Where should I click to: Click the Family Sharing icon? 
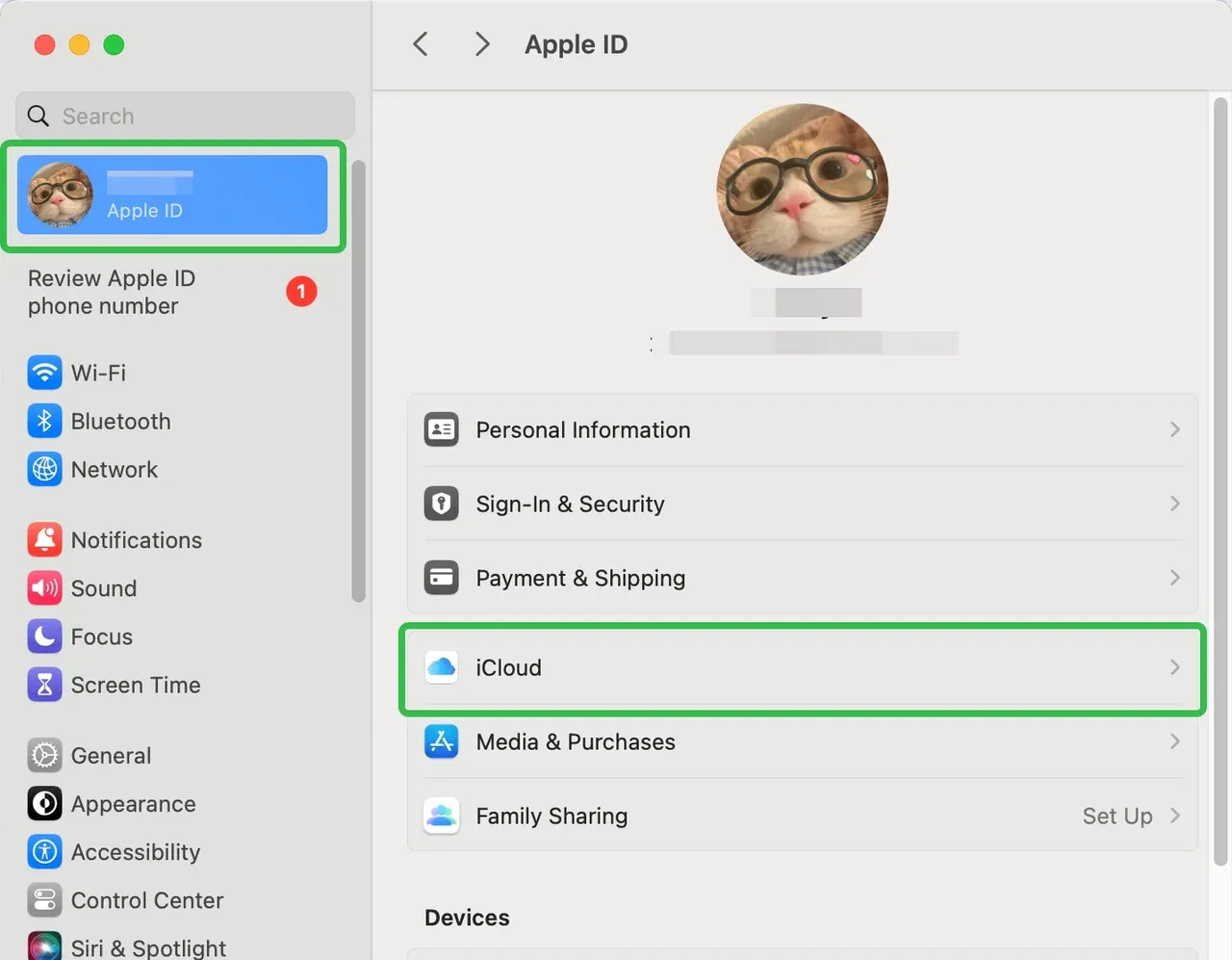pyautogui.click(x=442, y=816)
